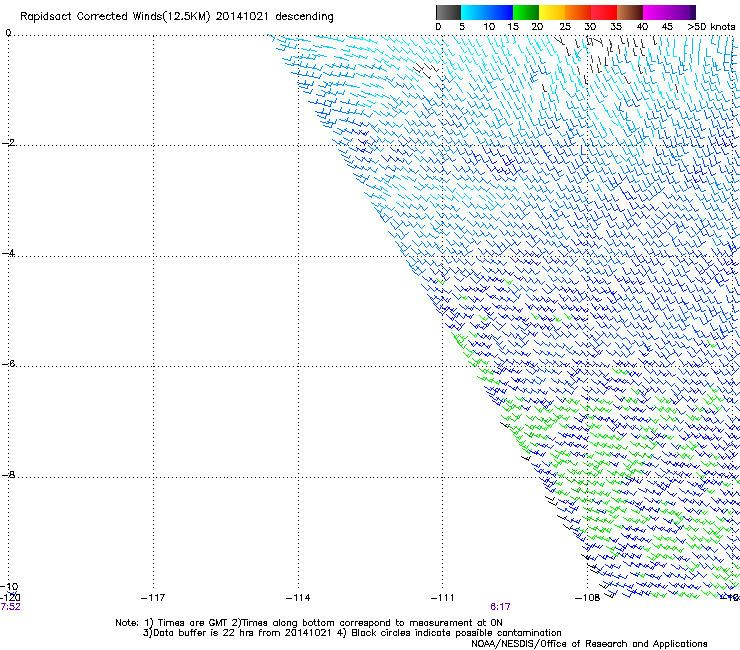This screenshot has height=650, width=740.
Task: Click the '-108' longitude axis label
Action: 587,598
